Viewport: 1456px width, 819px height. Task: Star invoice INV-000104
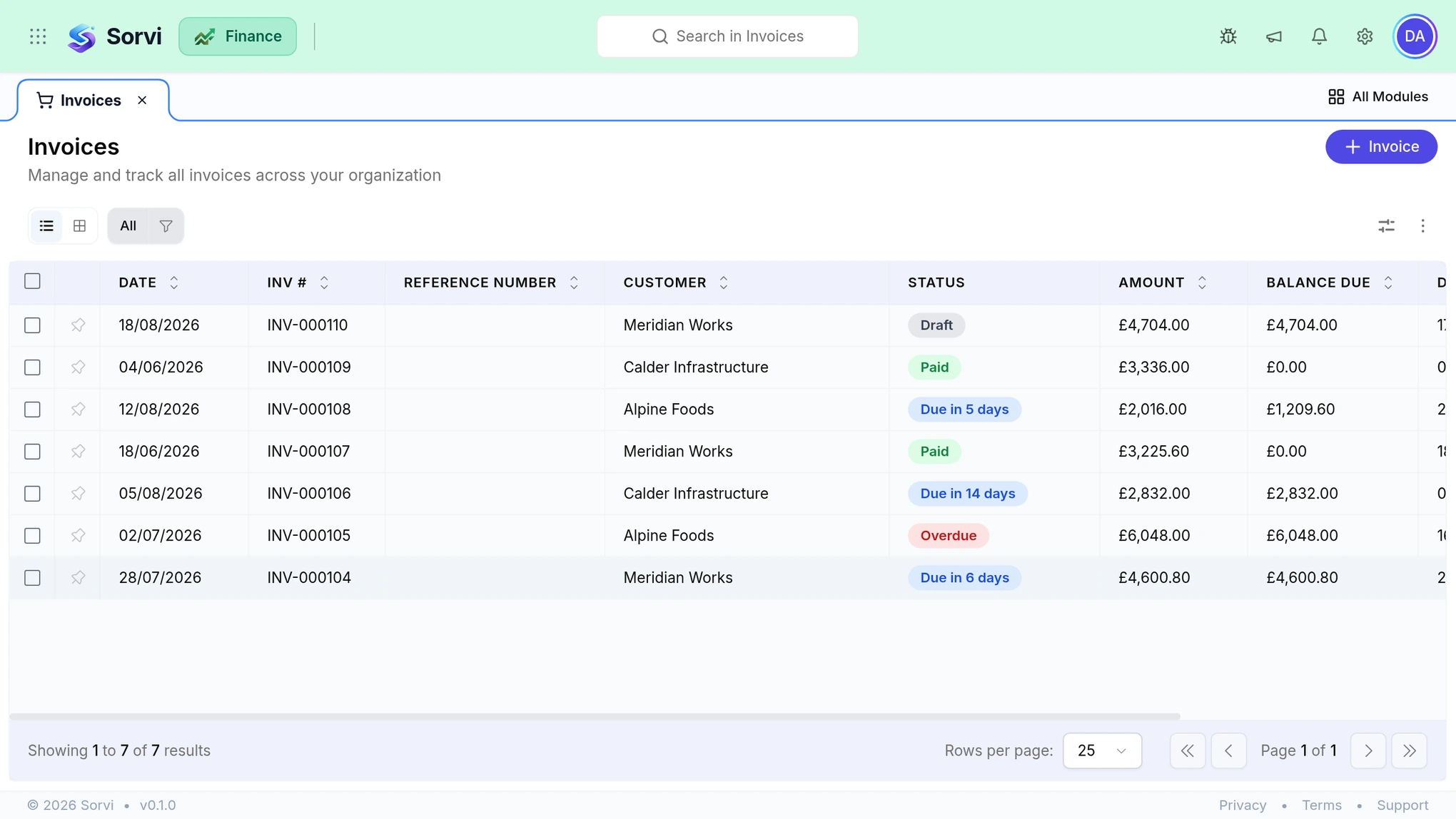pyautogui.click(x=78, y=578)
